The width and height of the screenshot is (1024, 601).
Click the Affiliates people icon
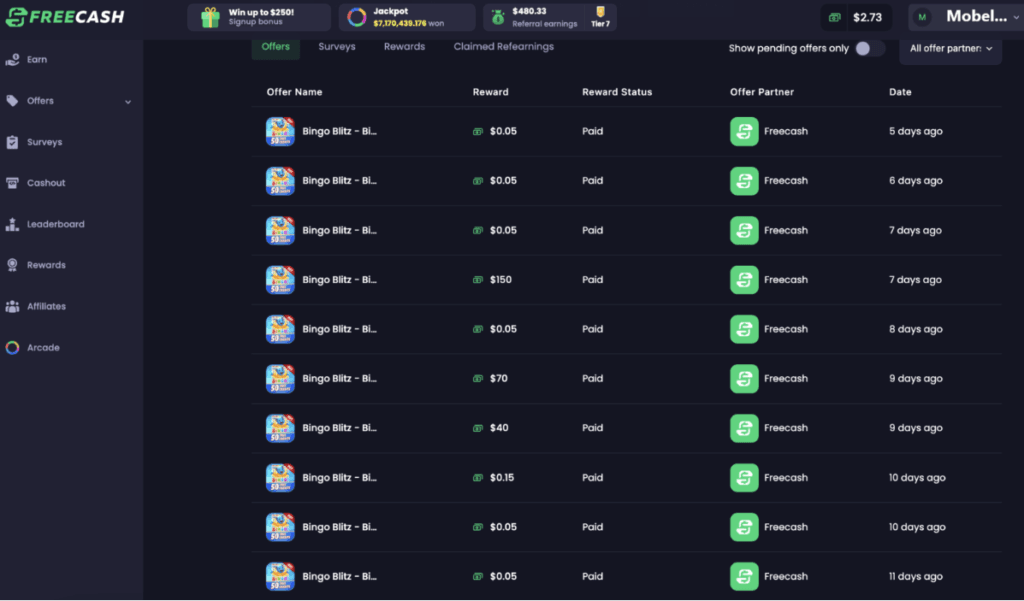[12, 306]
